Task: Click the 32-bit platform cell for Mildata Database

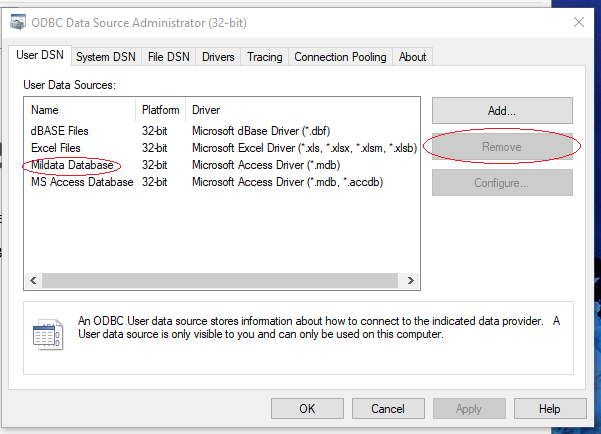Action: pos(154,165)
